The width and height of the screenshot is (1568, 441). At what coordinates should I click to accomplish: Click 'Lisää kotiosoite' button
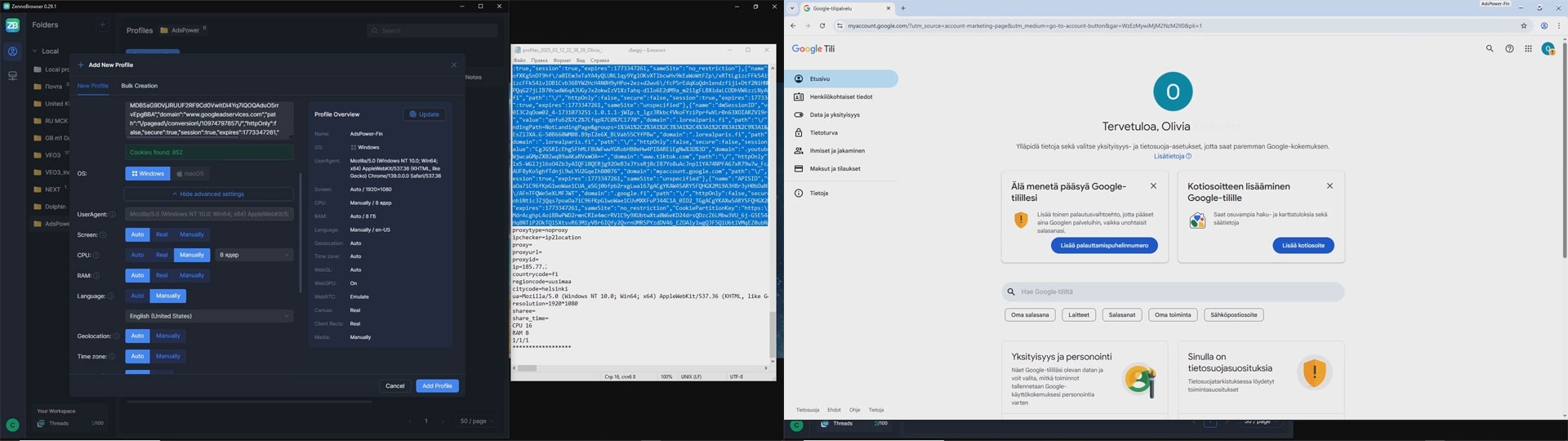pos(1303,246)
